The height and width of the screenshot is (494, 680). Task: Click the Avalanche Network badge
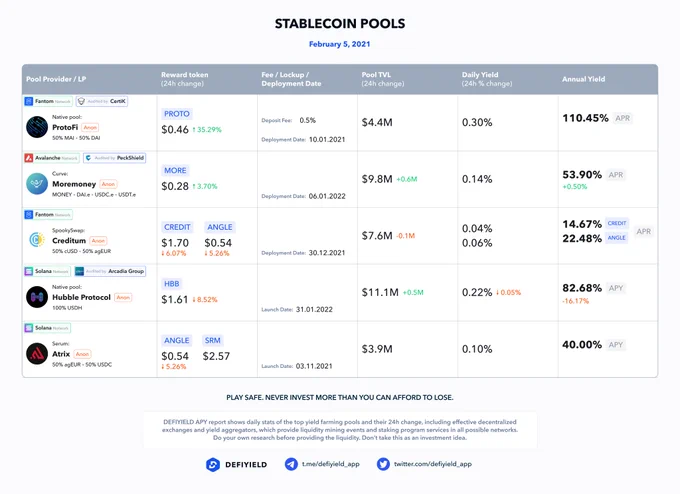[x=52, y=158]
